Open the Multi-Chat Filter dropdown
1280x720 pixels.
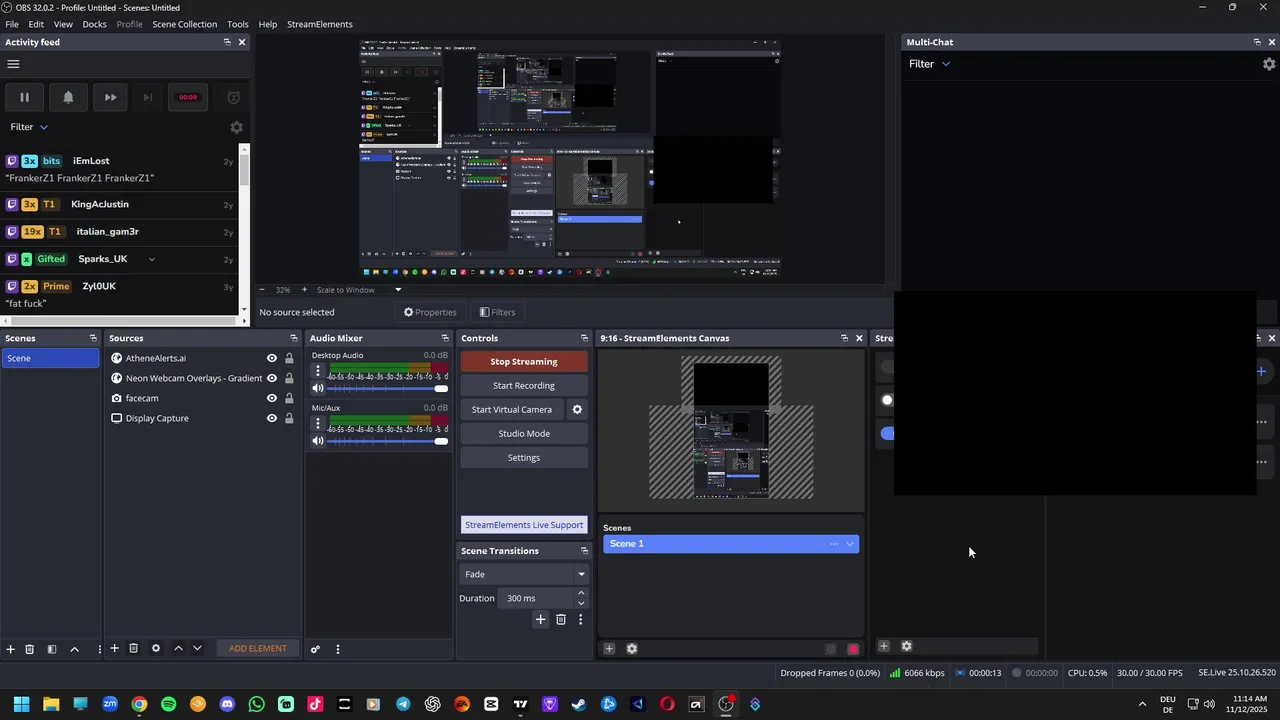click(929, 64)
